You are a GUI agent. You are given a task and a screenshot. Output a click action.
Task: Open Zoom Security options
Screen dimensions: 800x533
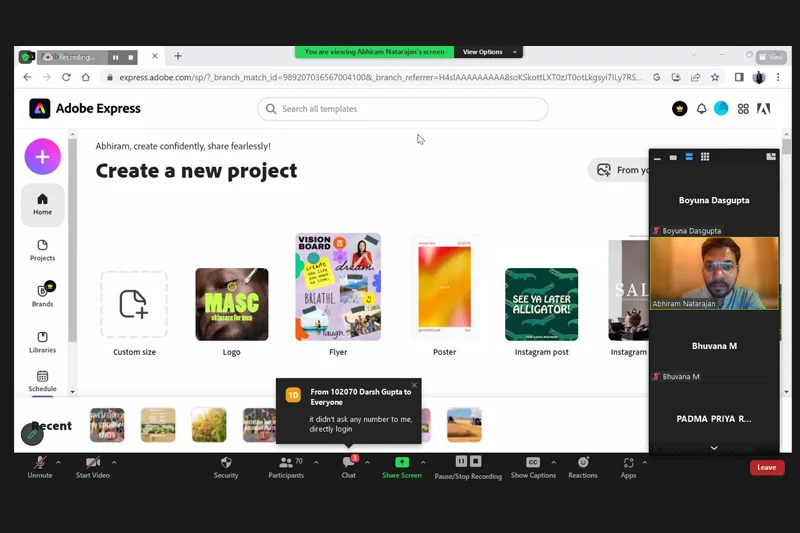coord(226,468)
